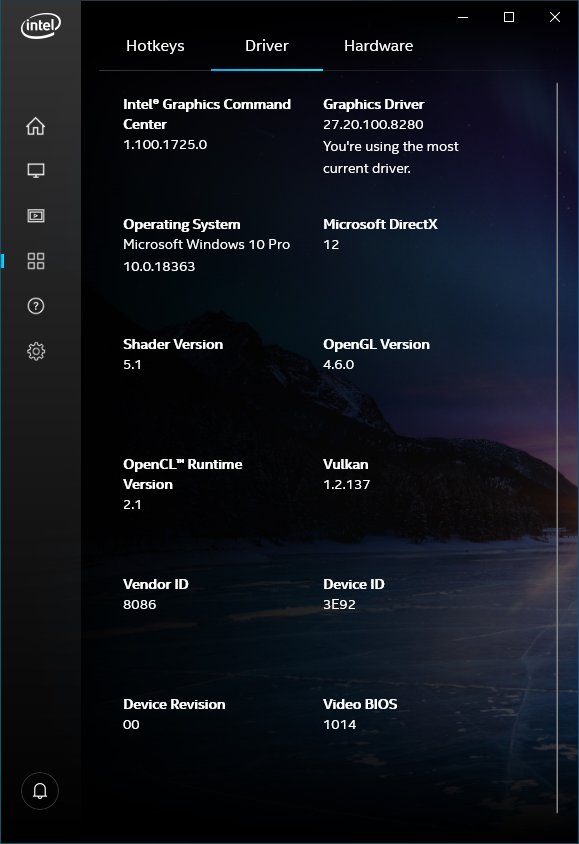The image size is (579, 844).
Task: Click the 'Graphics Driver' heading
Action: (x=373, y=104)
